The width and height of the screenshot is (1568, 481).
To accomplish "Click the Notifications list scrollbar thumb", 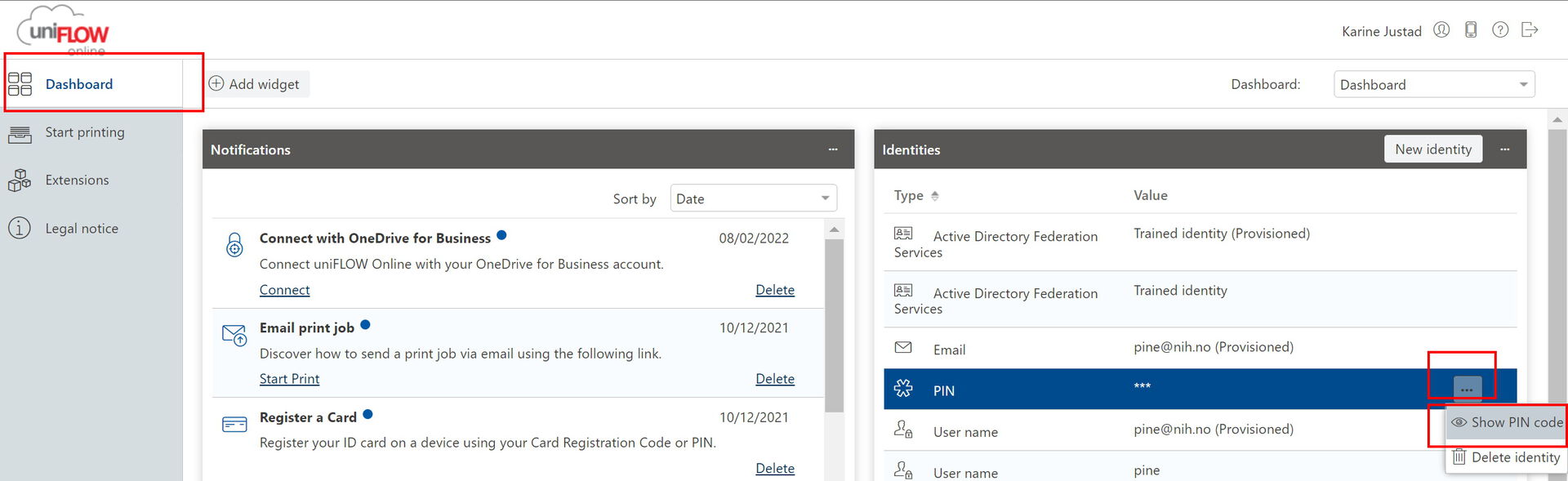I will click(x=834, y=325).
